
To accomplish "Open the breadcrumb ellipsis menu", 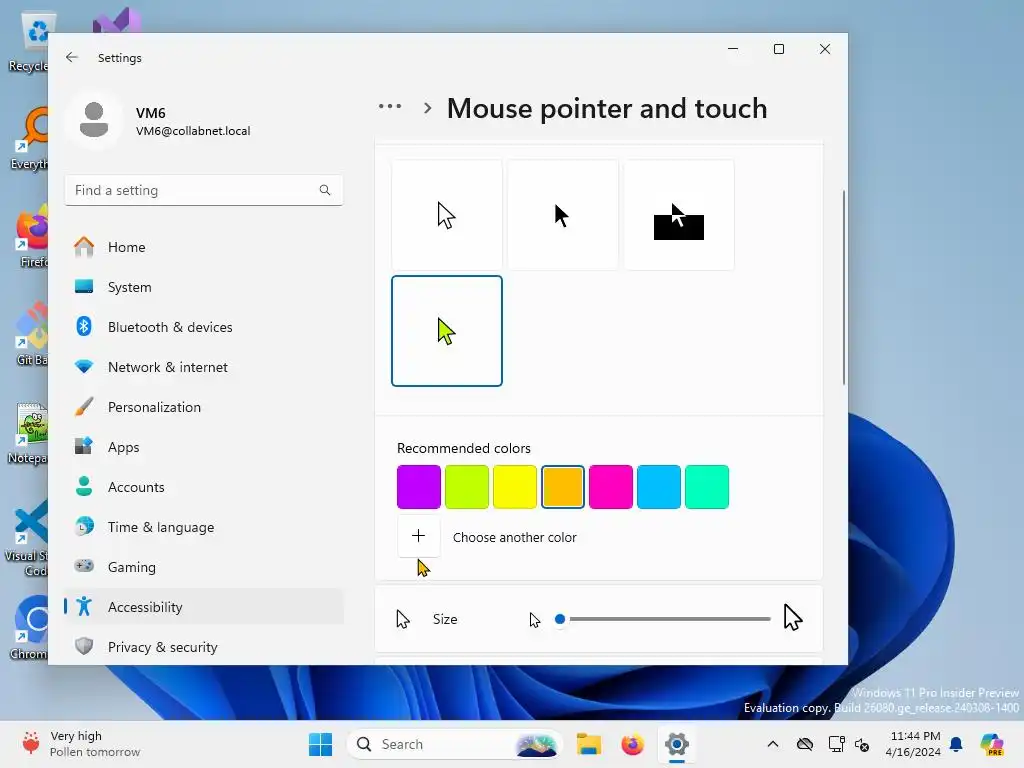I will tap(390, 106).
